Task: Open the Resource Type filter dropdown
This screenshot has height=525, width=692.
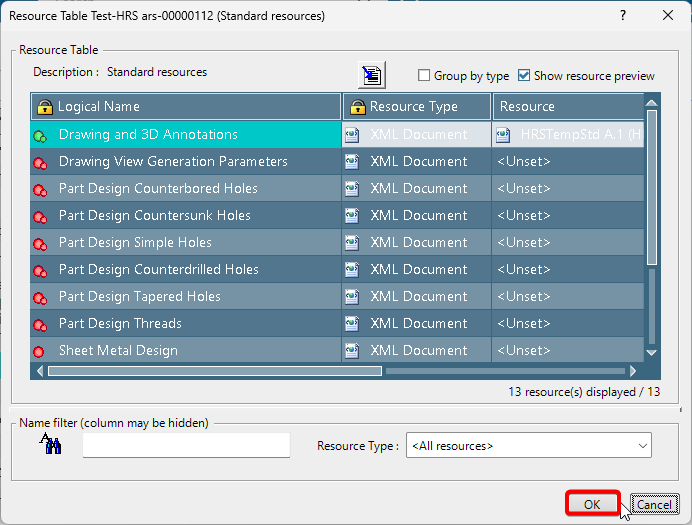Action: click(529, 445)
